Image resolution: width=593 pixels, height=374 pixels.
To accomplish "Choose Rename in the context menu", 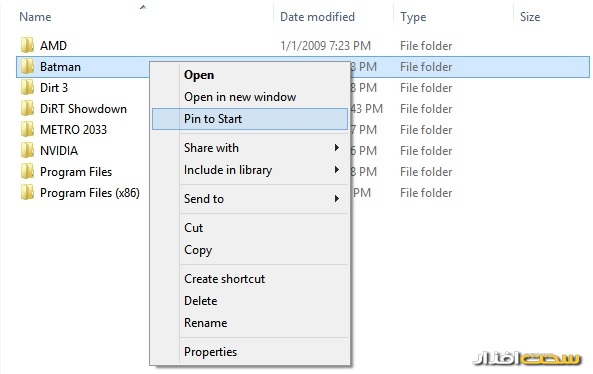I will pos(250,323).
